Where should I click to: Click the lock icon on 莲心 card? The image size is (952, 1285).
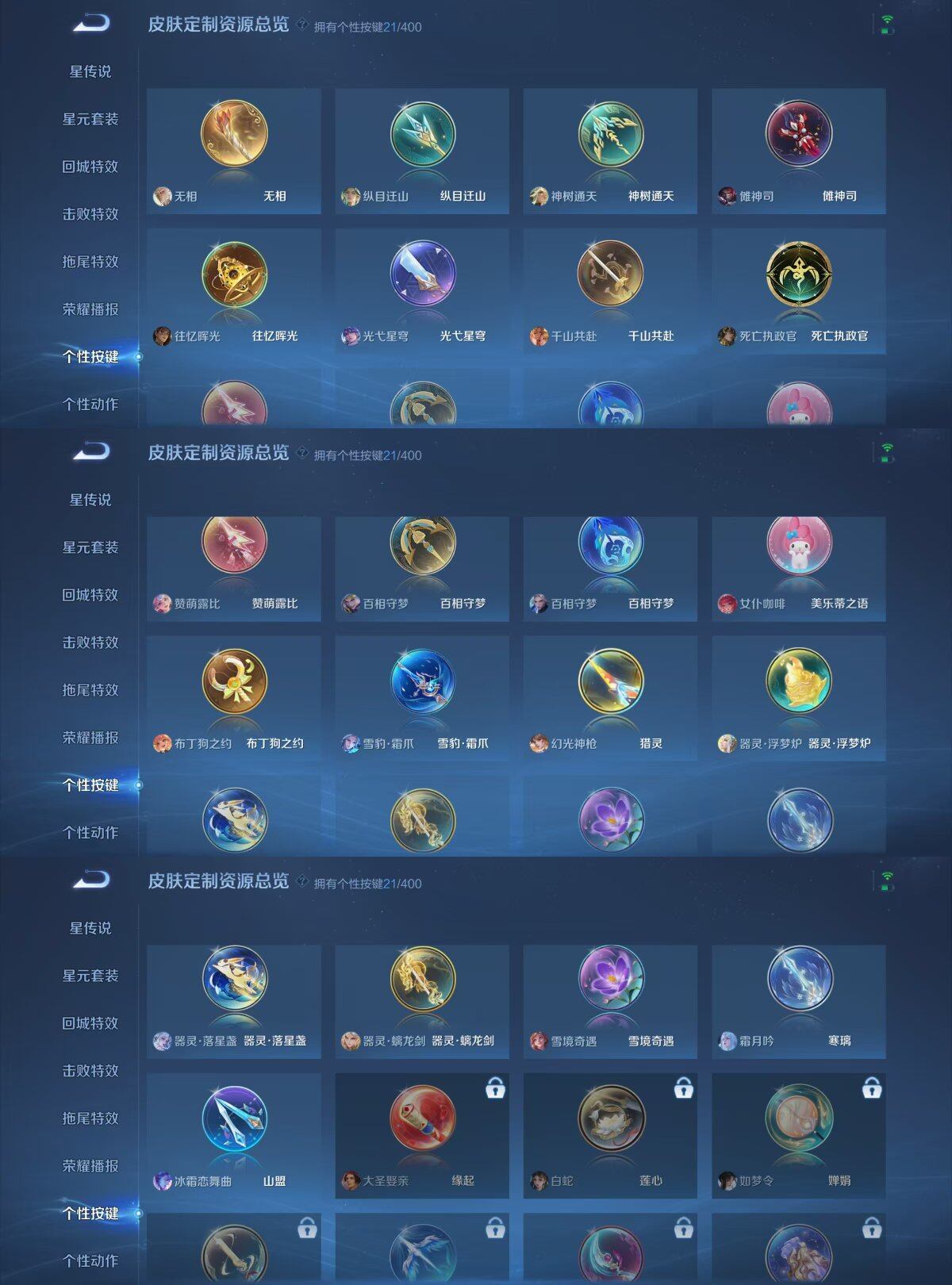click(x=683, y=1088)
